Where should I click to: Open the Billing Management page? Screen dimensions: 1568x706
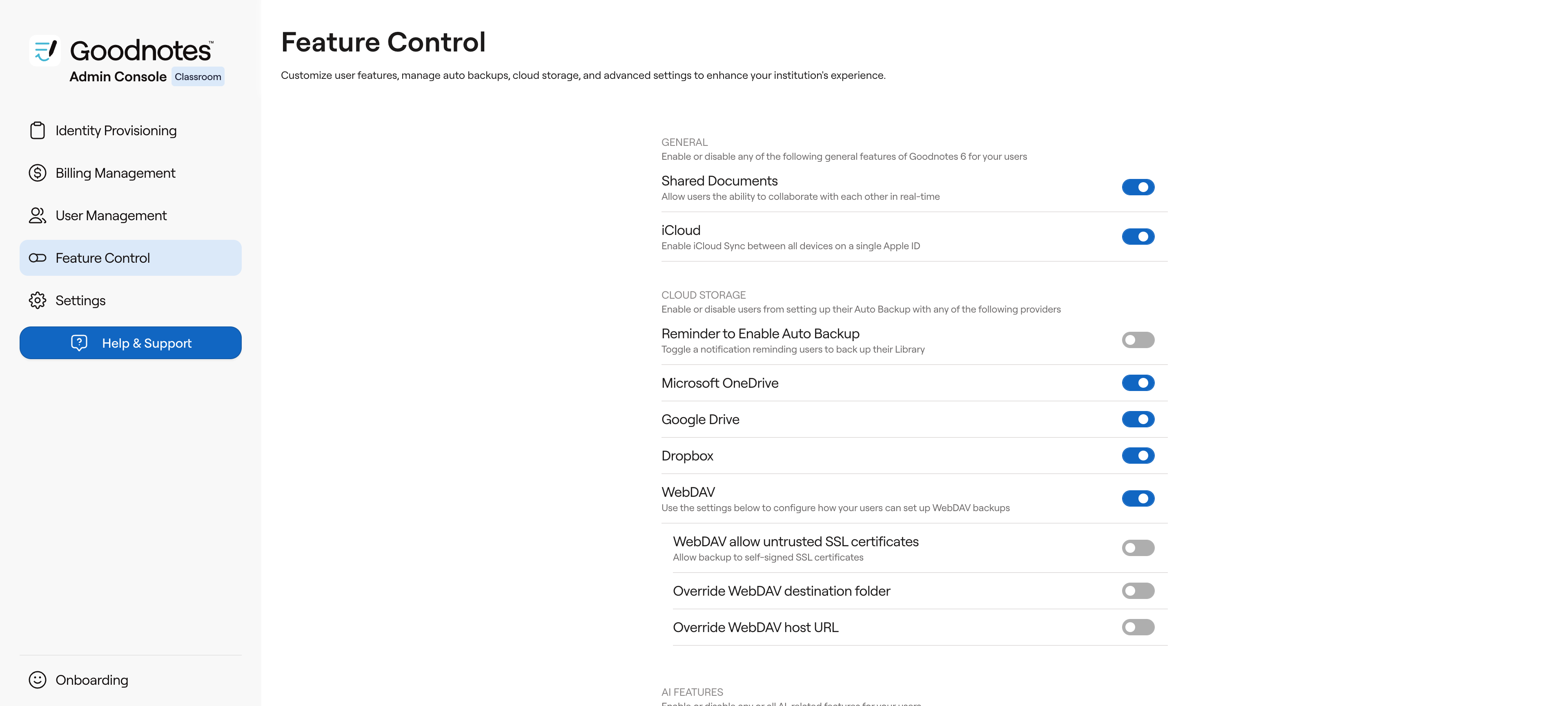pos(115,173)
